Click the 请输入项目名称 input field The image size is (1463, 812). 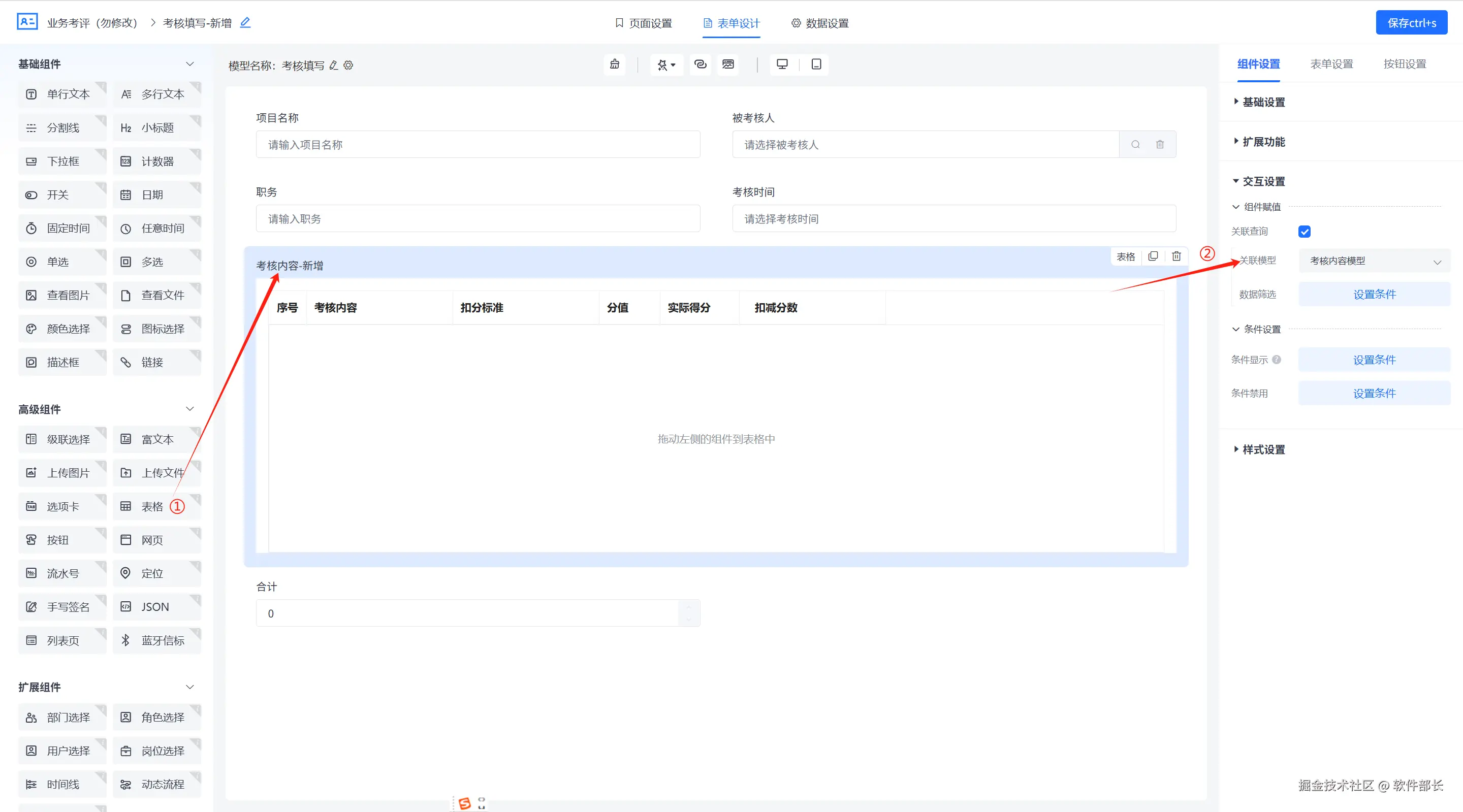(478, 144)
